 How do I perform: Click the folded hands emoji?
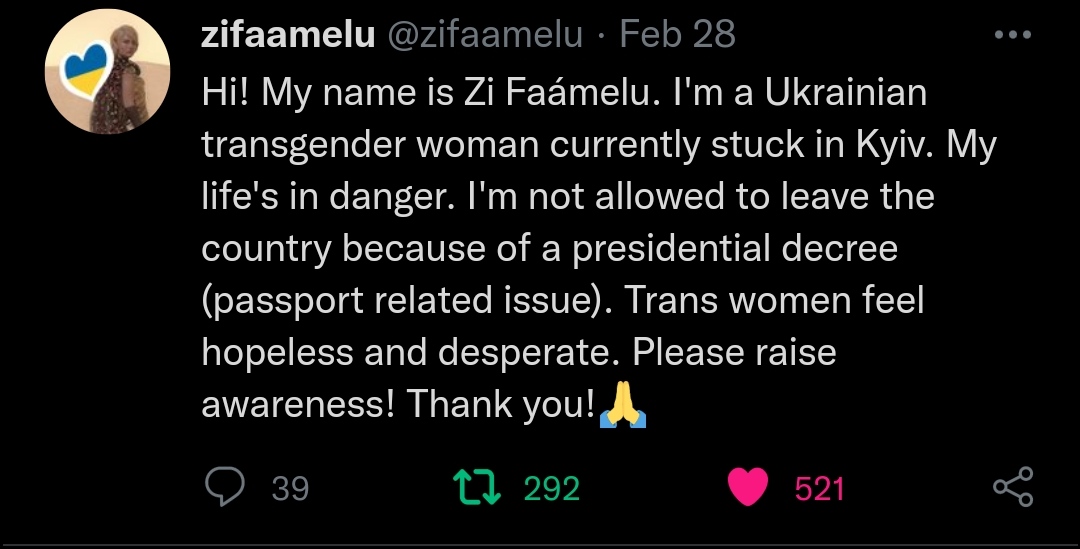(x=623, y=406)
